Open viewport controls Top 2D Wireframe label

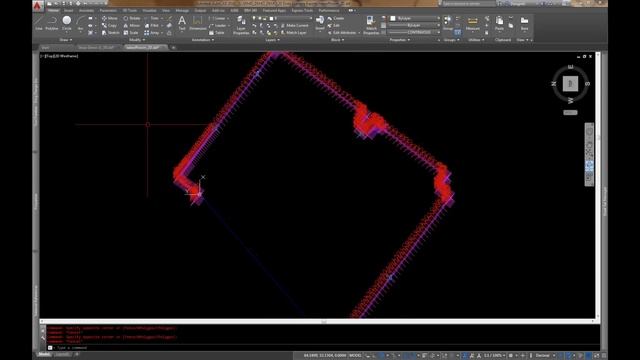60,56
